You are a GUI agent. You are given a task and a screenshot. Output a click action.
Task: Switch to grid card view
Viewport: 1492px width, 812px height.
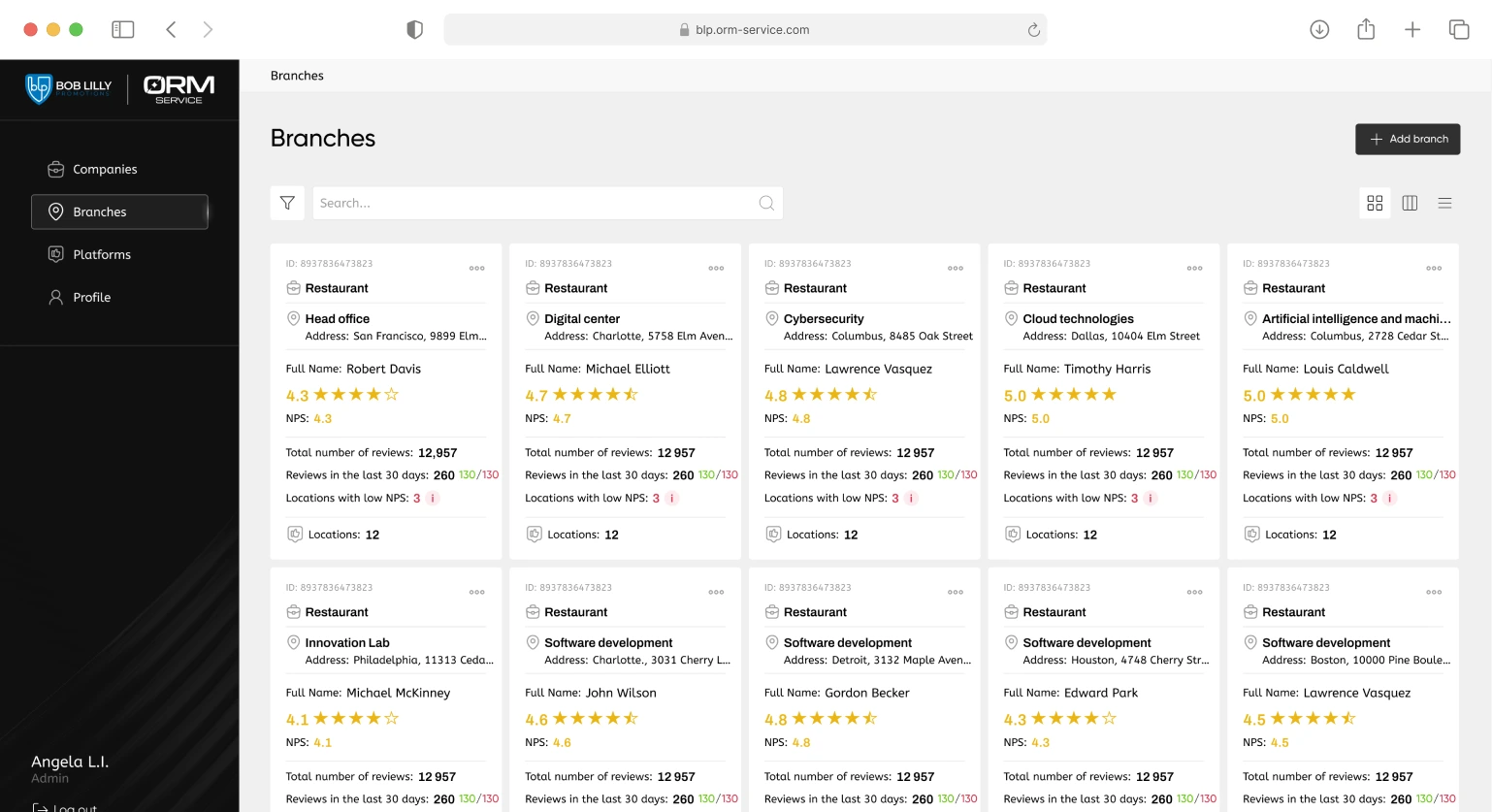(x=1375, y=203)
